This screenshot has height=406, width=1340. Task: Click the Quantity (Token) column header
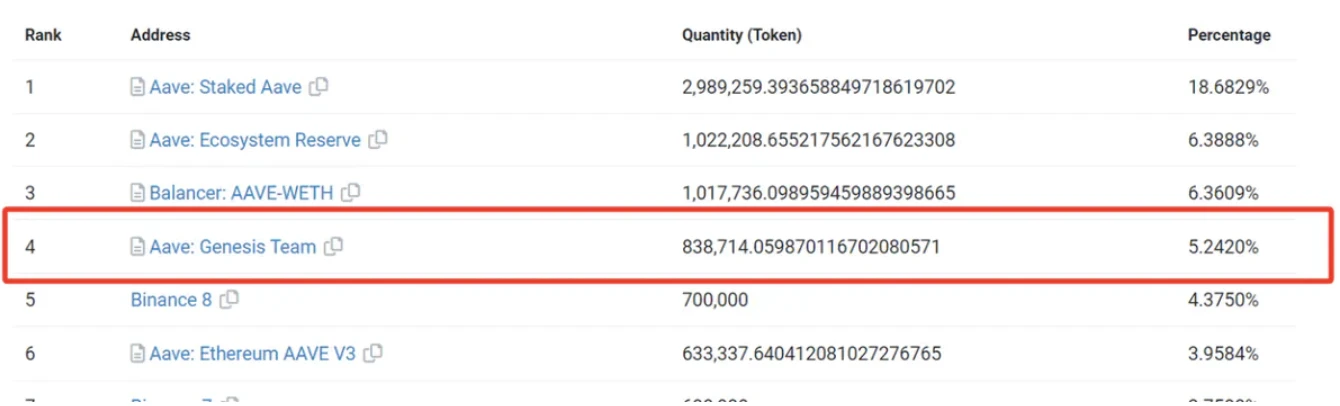[741, 35]
